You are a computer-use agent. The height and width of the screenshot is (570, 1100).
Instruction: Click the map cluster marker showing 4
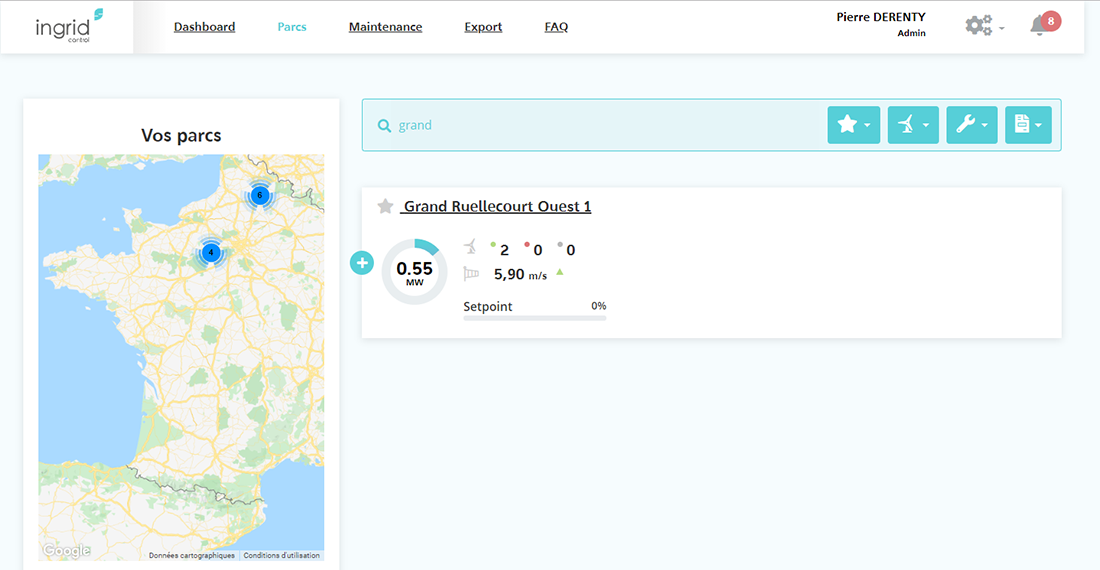click(211, 252)
